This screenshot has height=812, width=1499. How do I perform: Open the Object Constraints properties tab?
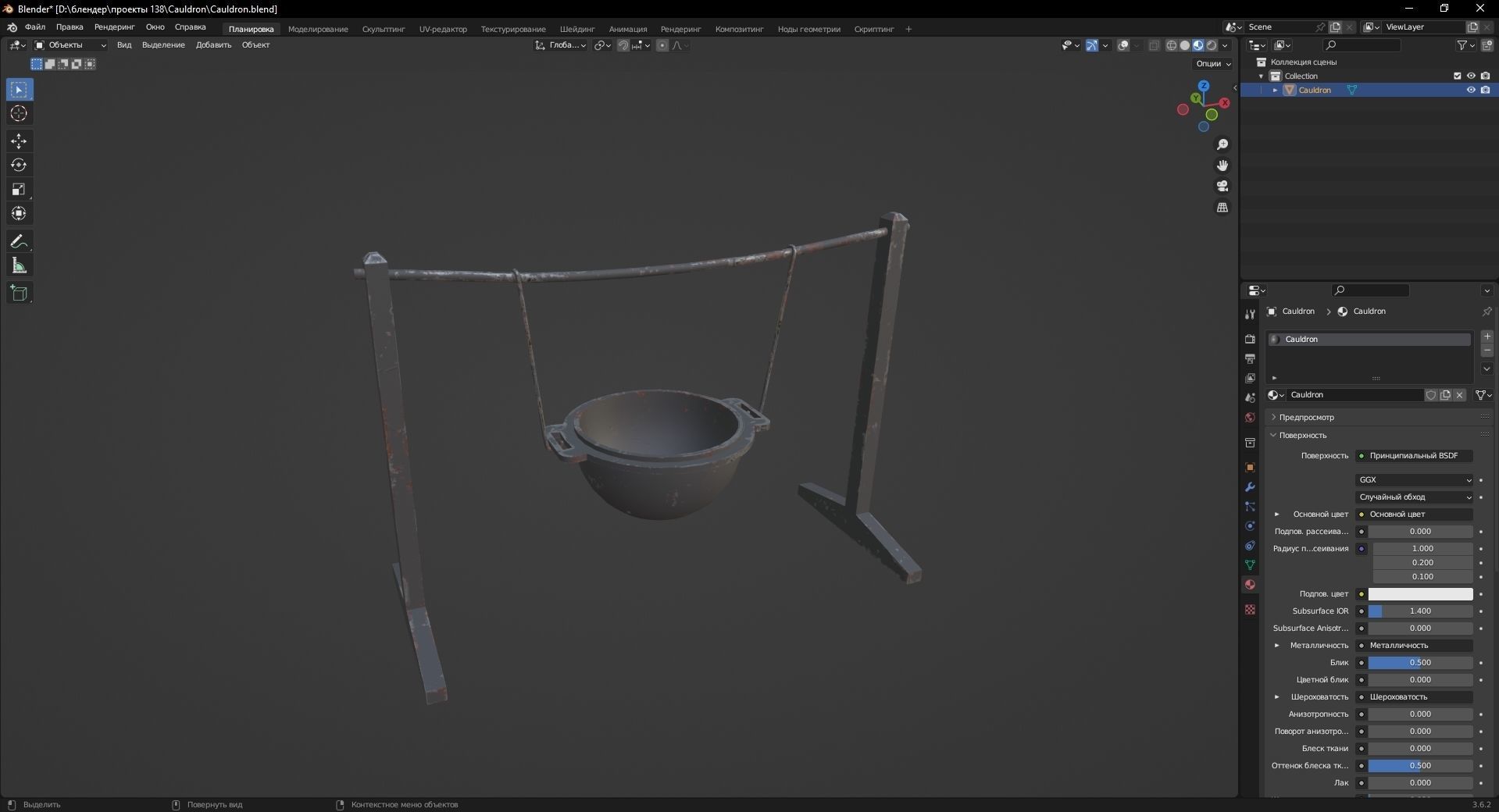(x=1250, y=545)
